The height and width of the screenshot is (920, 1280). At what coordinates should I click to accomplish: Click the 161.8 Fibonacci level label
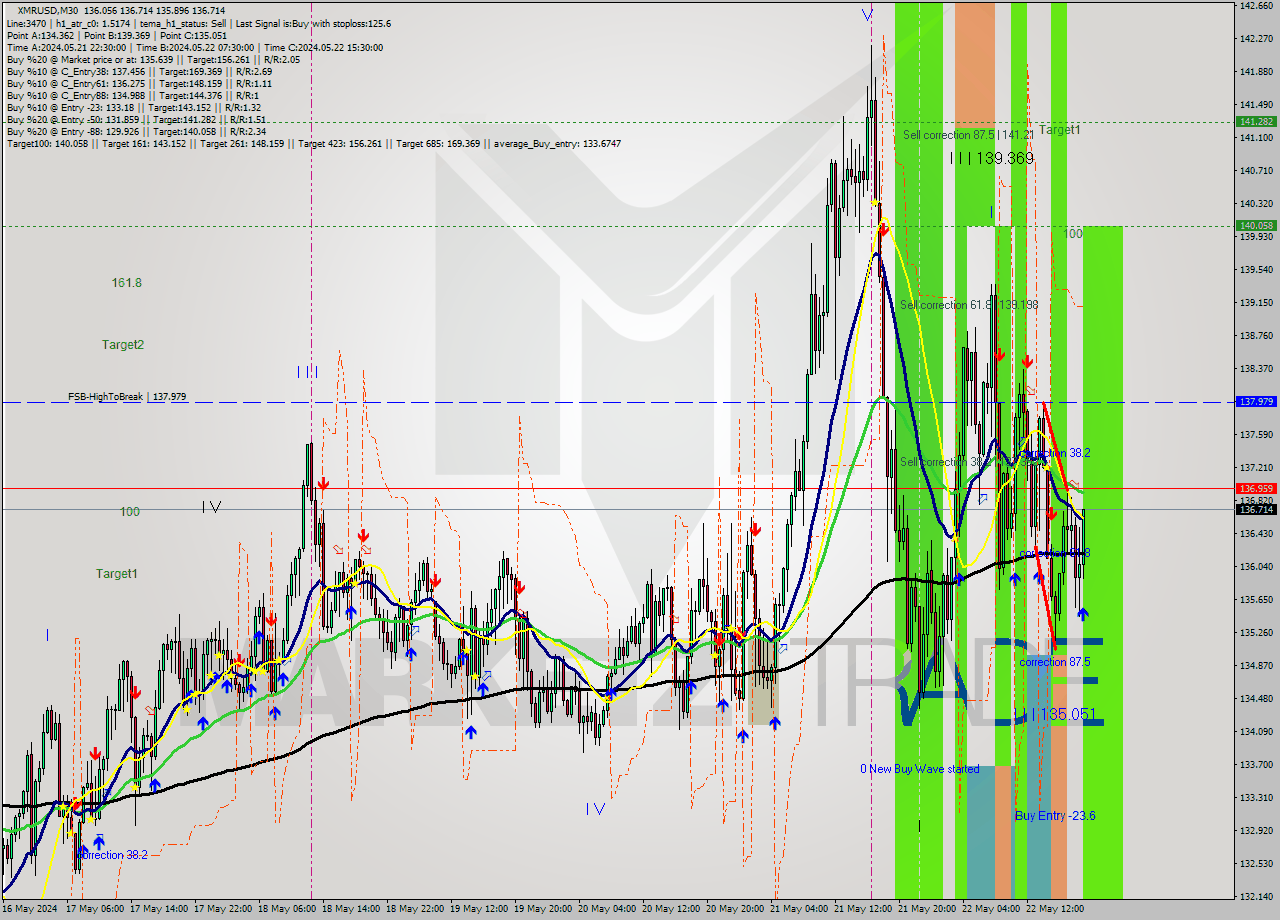tap(127, 283)
